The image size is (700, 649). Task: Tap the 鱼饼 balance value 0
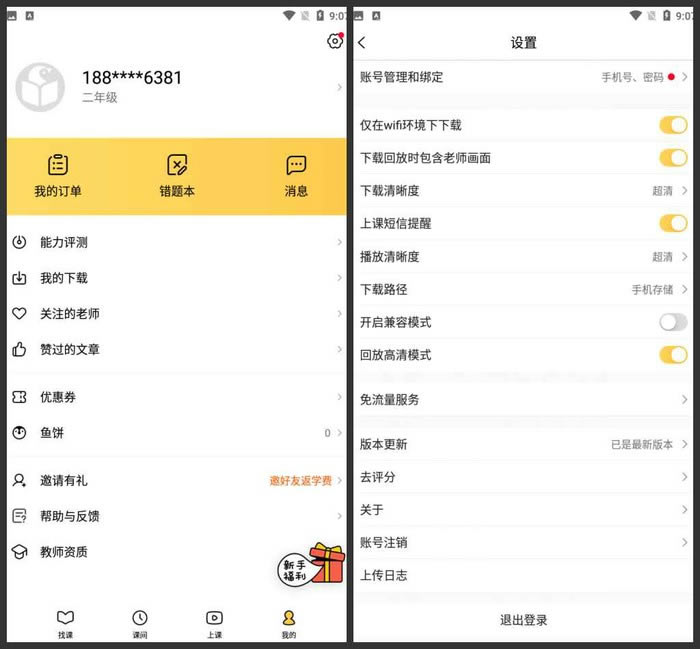[x=327, y=433]
